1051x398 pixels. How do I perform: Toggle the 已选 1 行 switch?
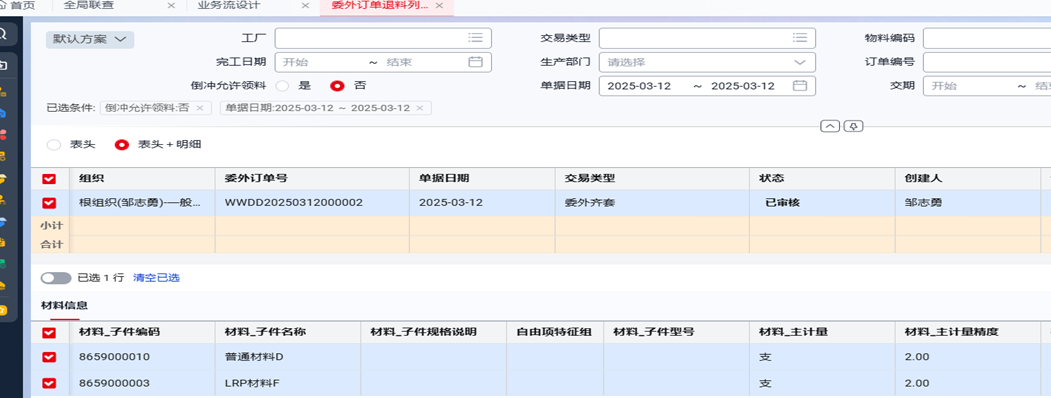(x=56, y=277)
